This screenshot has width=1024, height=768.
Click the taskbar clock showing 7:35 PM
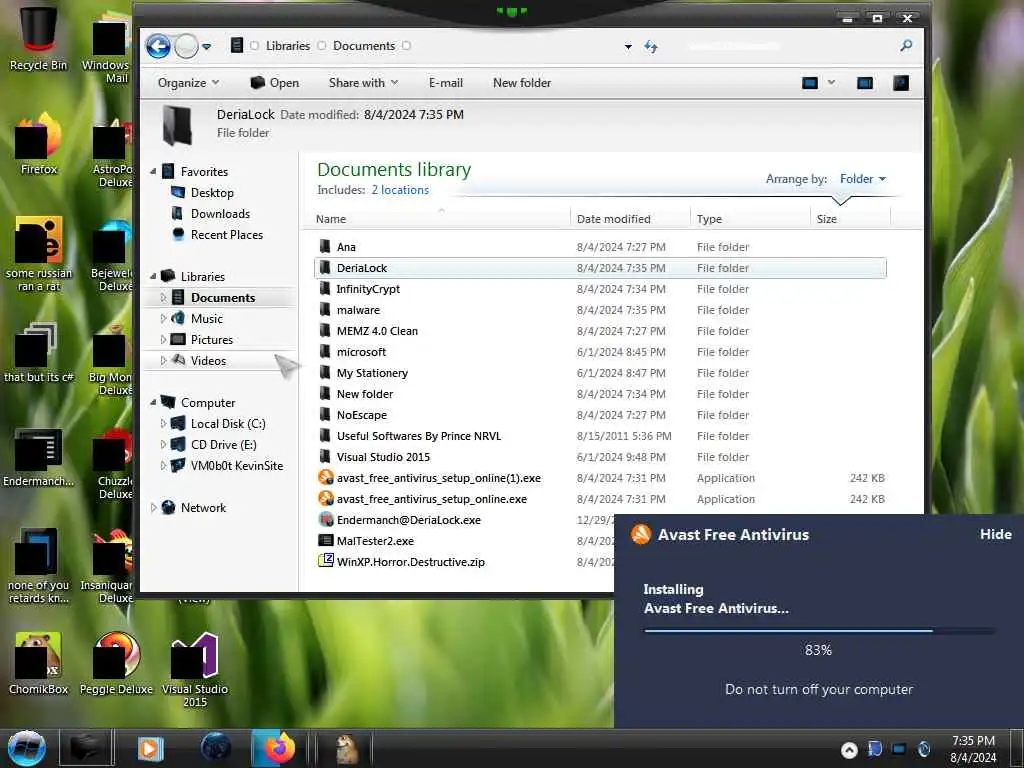point(973,749)
